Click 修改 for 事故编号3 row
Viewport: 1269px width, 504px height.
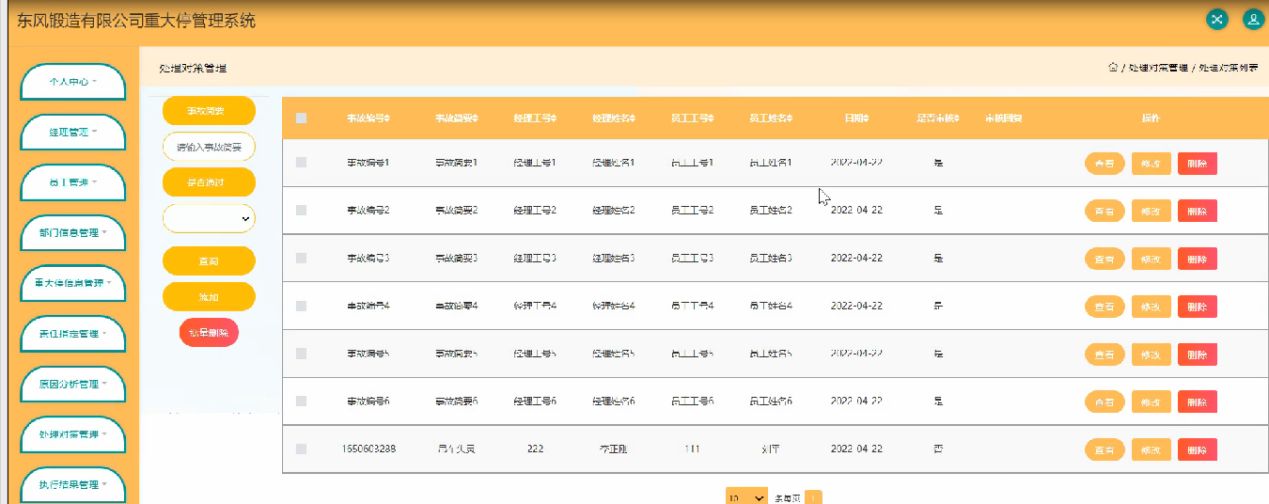(x=1150, y=259)
